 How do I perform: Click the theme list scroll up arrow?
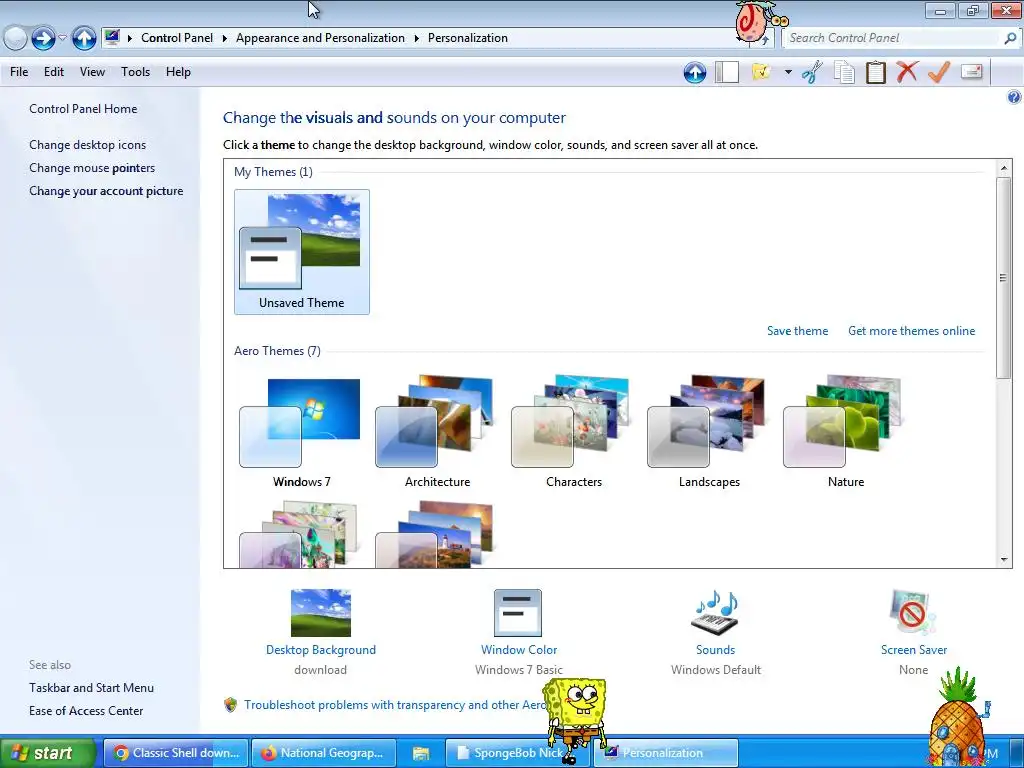point(1004,168)
